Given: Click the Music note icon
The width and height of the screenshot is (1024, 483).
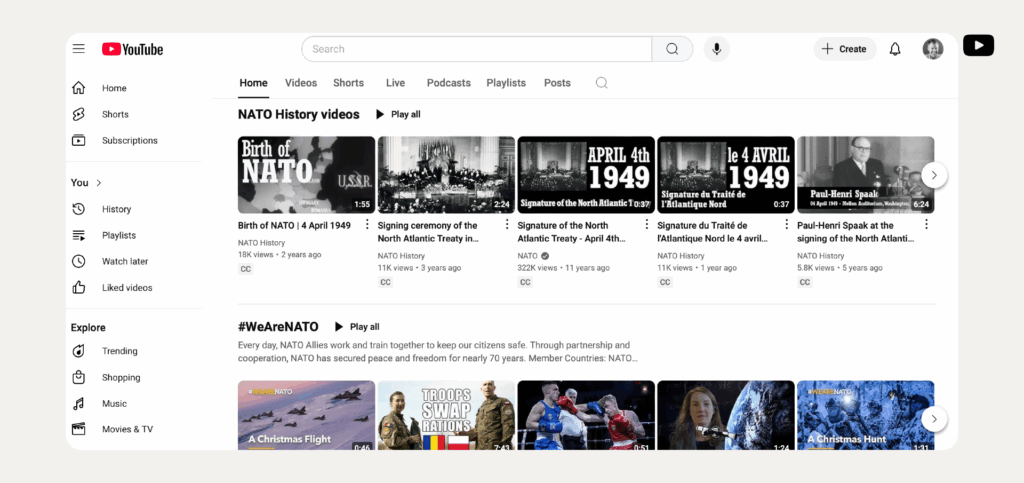Looking at the screenshot, I should point(78,403).
